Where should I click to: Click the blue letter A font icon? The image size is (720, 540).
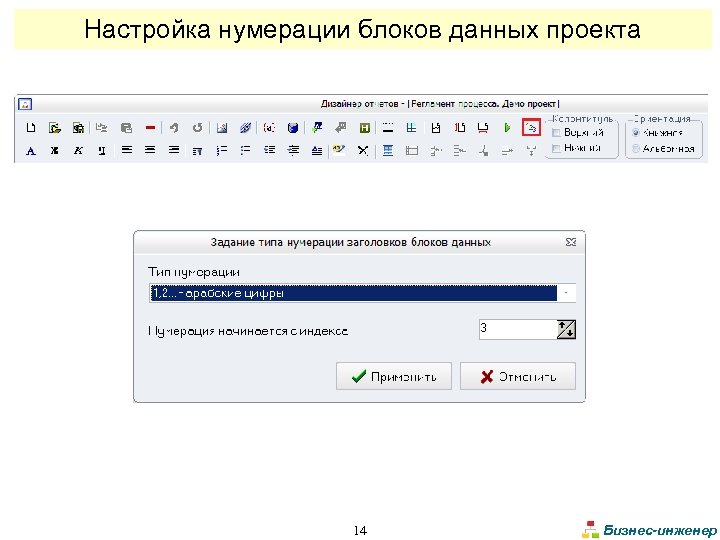(31, 151)
